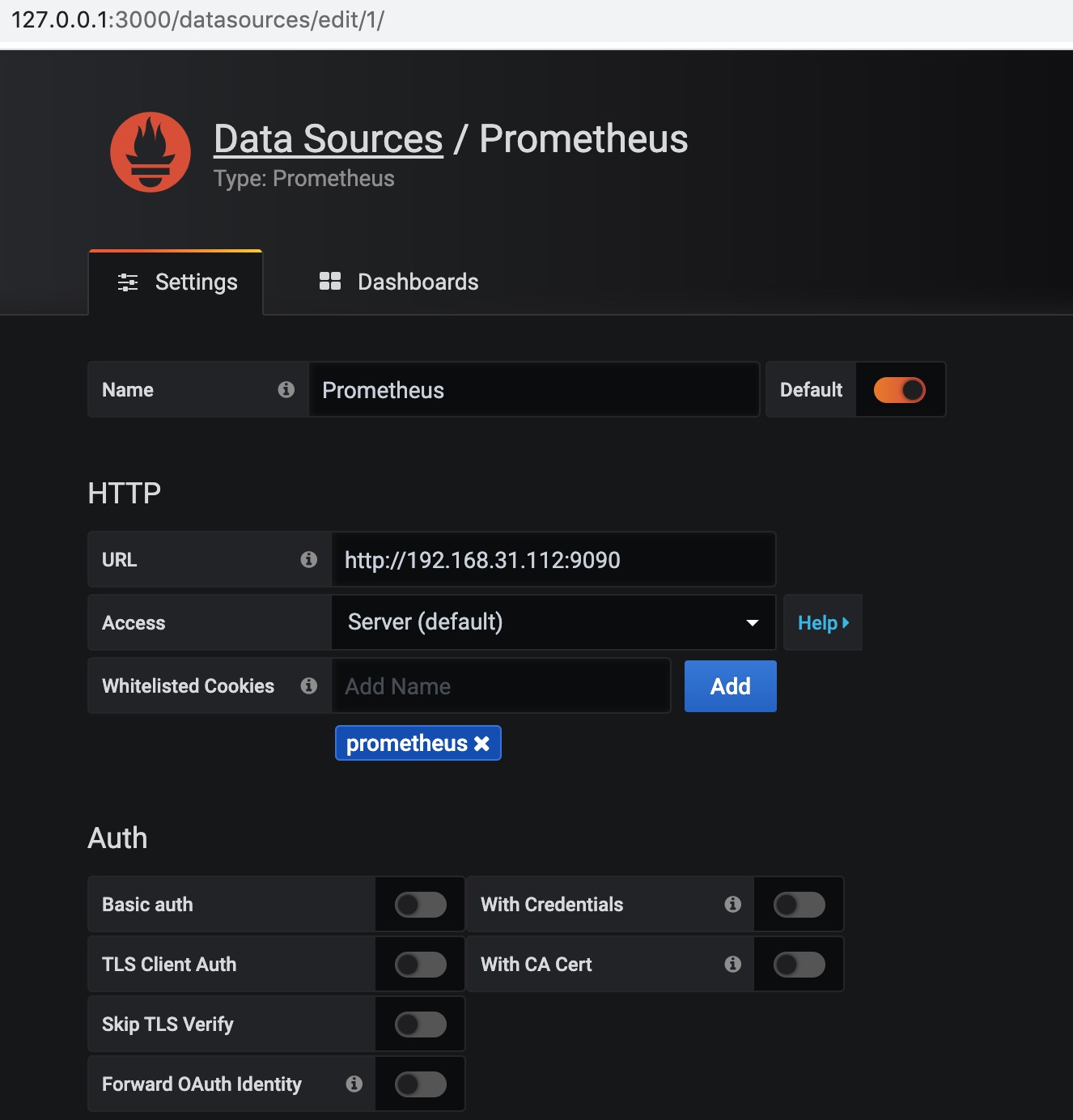
Task: Focus the Add Name cookie field
Action: [x=501, y=686]
